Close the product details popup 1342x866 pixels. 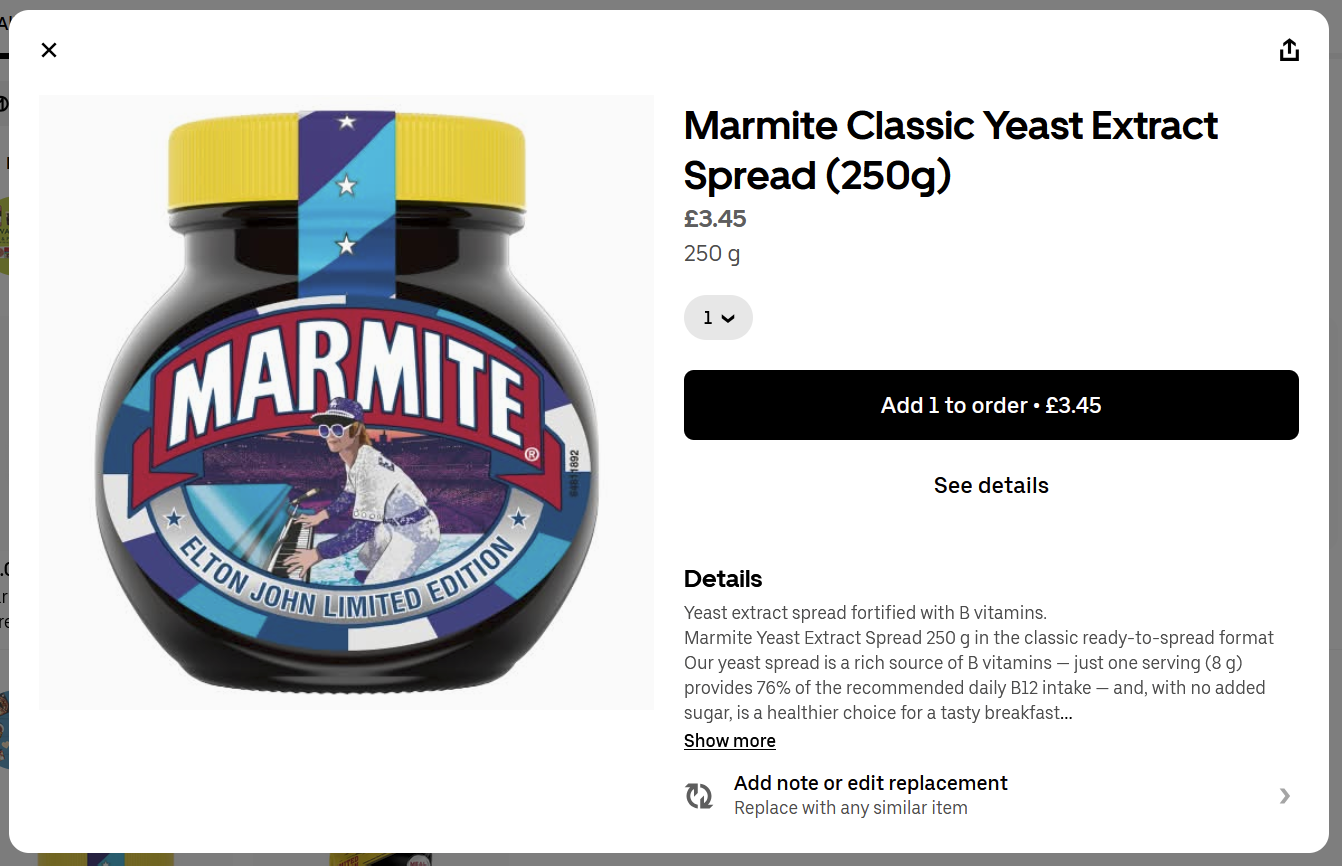point(49,50)
